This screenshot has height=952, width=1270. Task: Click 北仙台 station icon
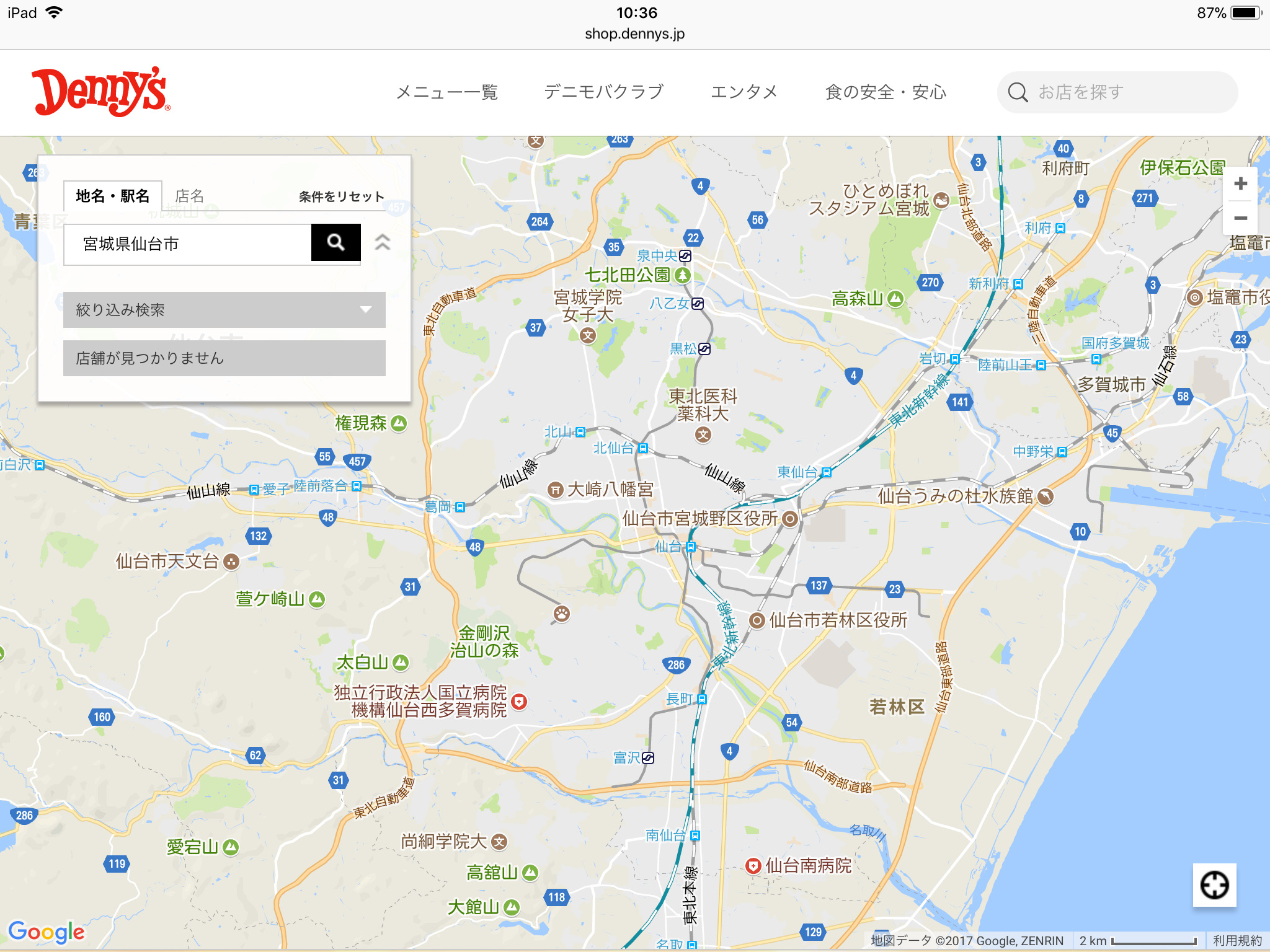[x=643, y=448]
